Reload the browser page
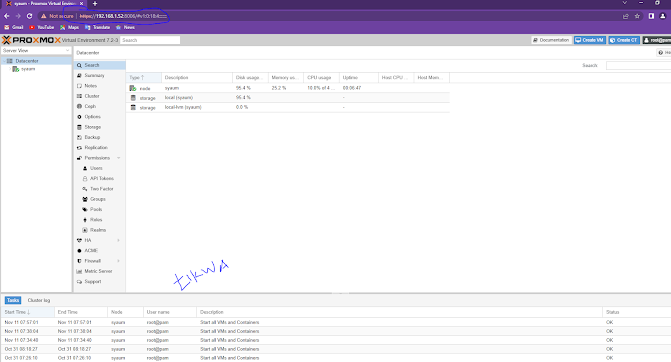671x362 pixels. click(29, 16)
